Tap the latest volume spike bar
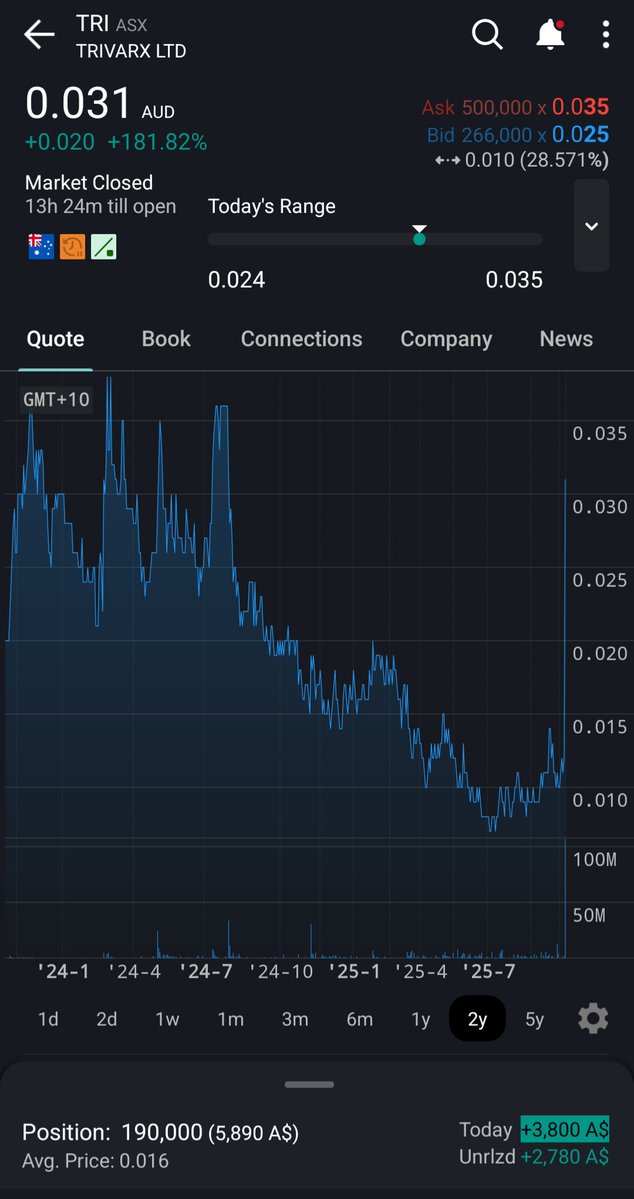The image size is (634, 1199). (565, 898)
